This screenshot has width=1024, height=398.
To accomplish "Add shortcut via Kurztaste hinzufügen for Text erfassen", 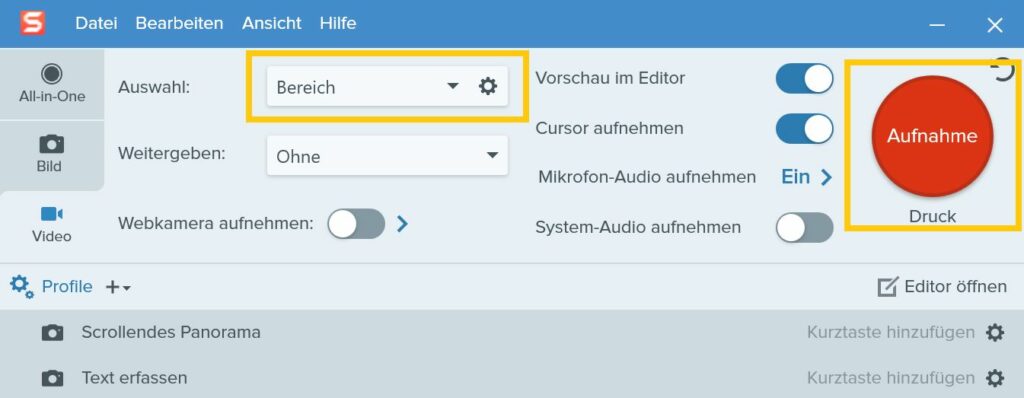I will coord(891,378).
